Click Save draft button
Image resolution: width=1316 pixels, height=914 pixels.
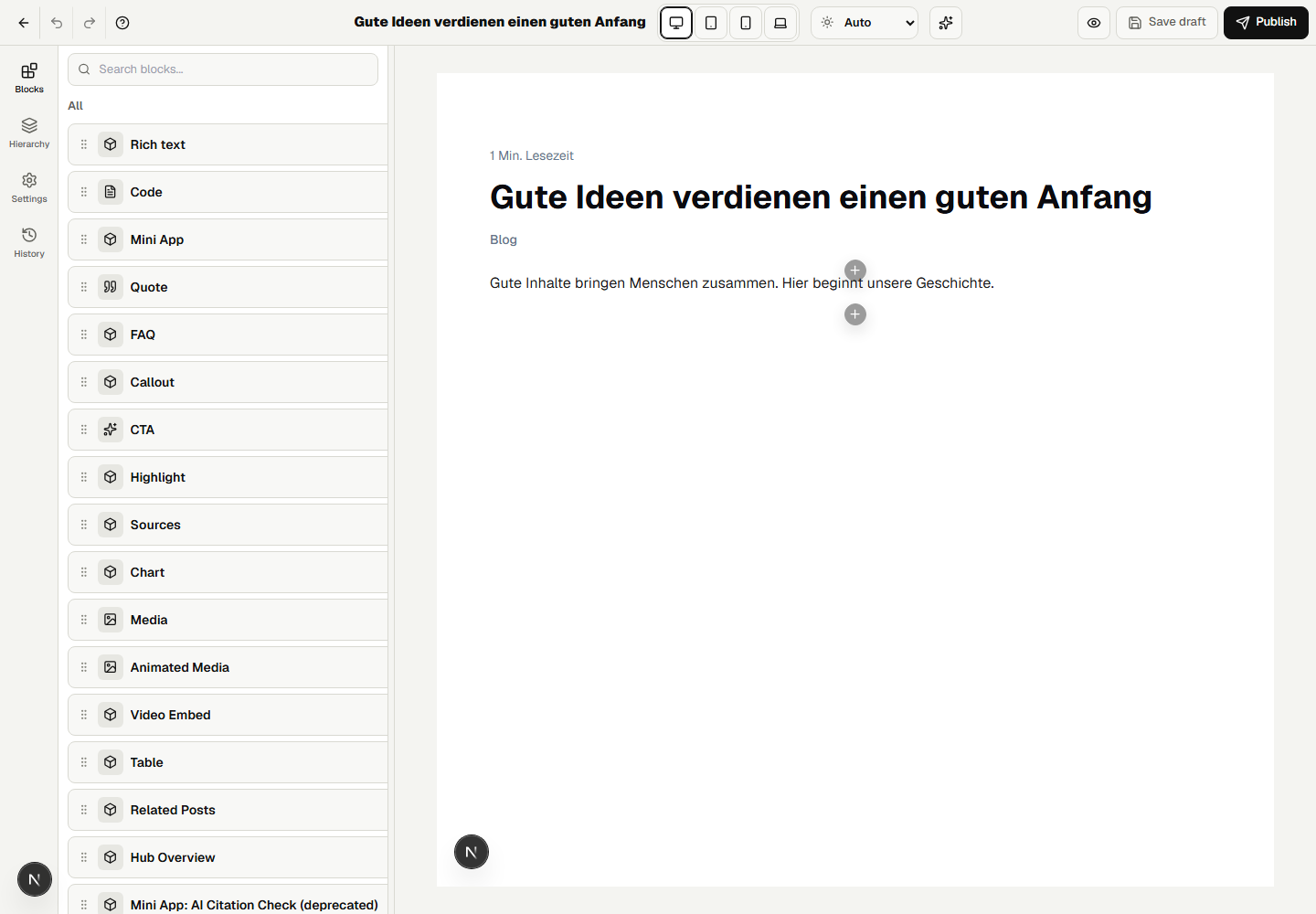click(x=1167, y=23)
